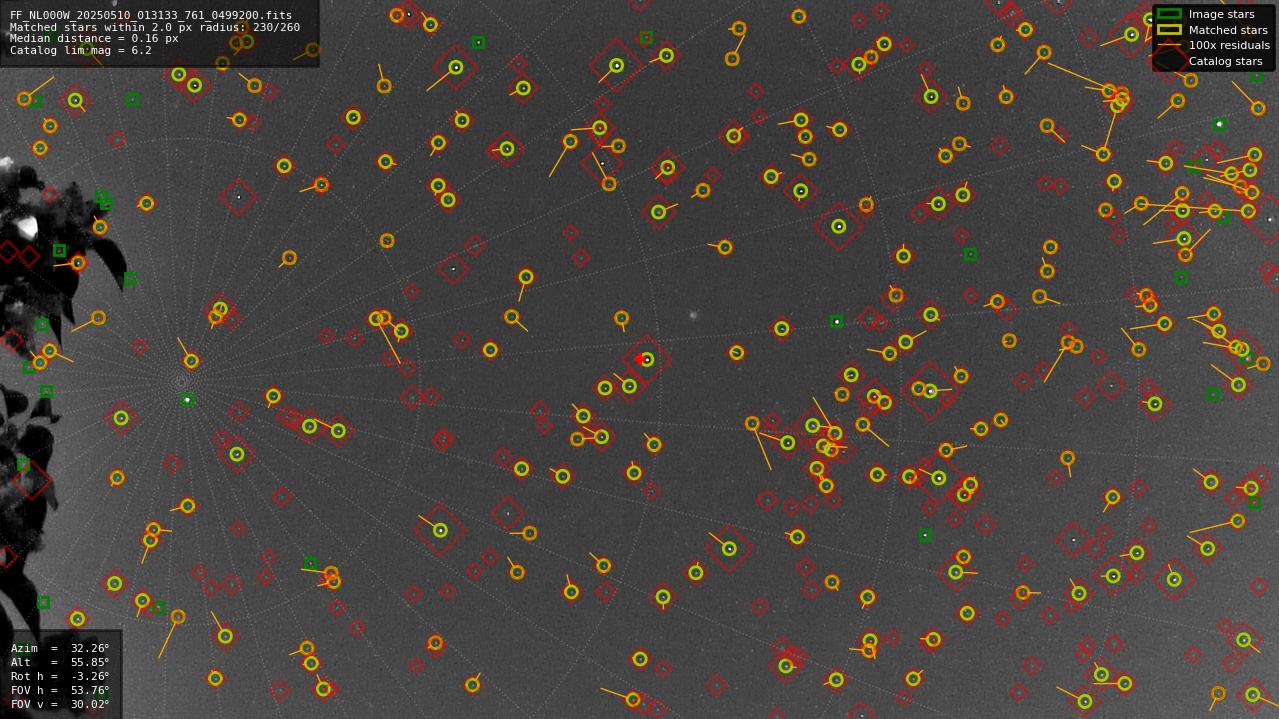Click the orange line 100x residuals legend marker
This screenshot has height=719, width=1279.
tap(1168, 46)
